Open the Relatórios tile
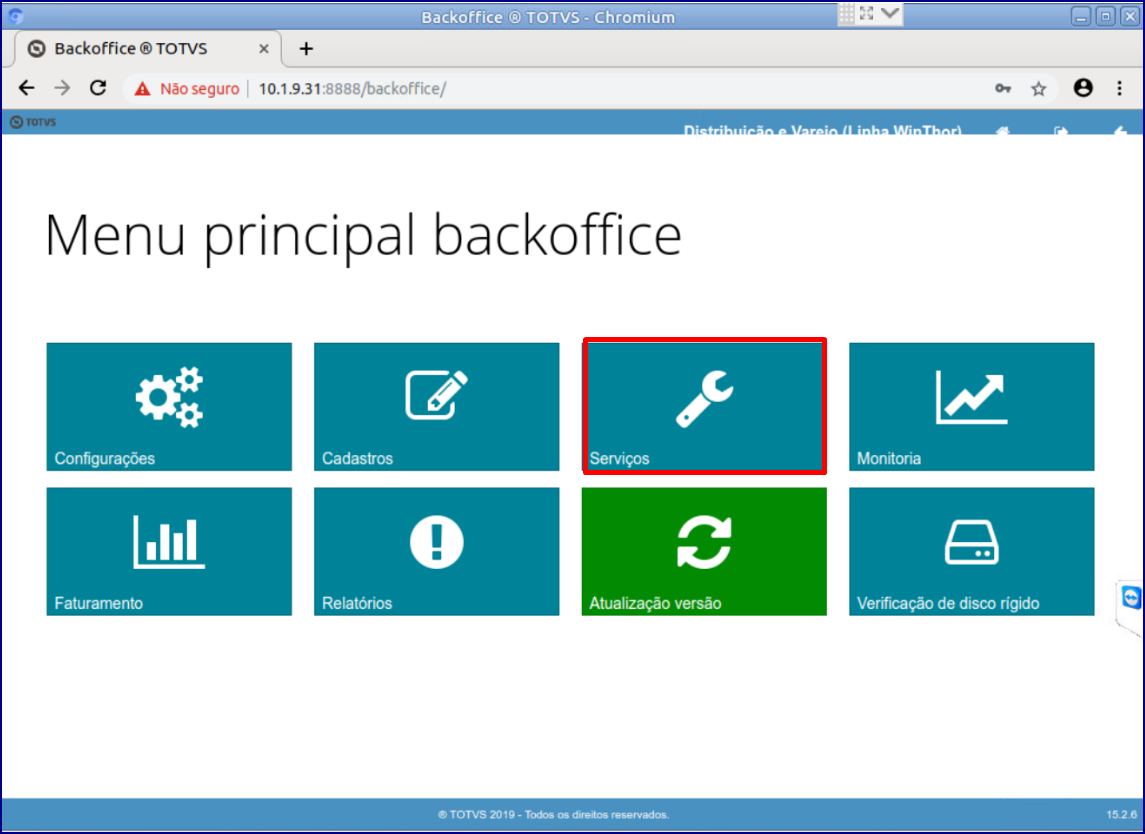This screenshot has height=834, width=1145. point(437,551)
